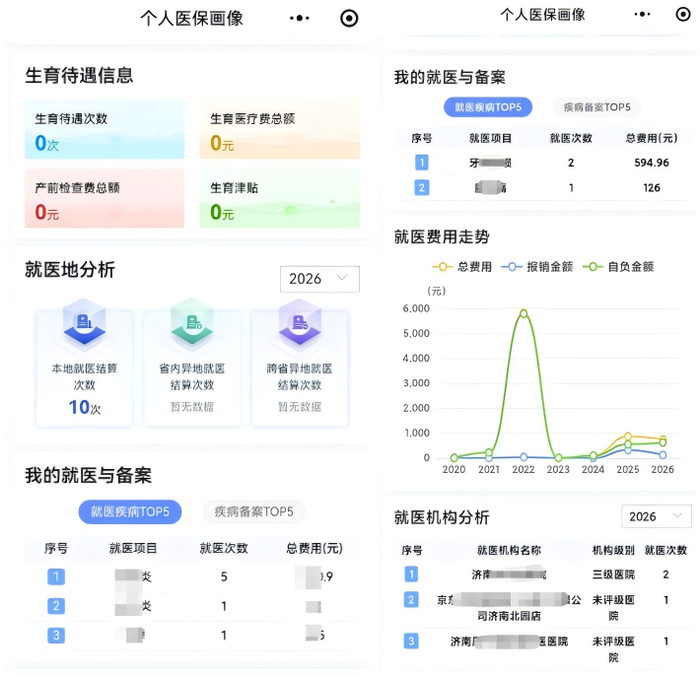This screenshot has height=675, width=700.
Task: Open the three-dots menu in right screen header
Action: 642,14
